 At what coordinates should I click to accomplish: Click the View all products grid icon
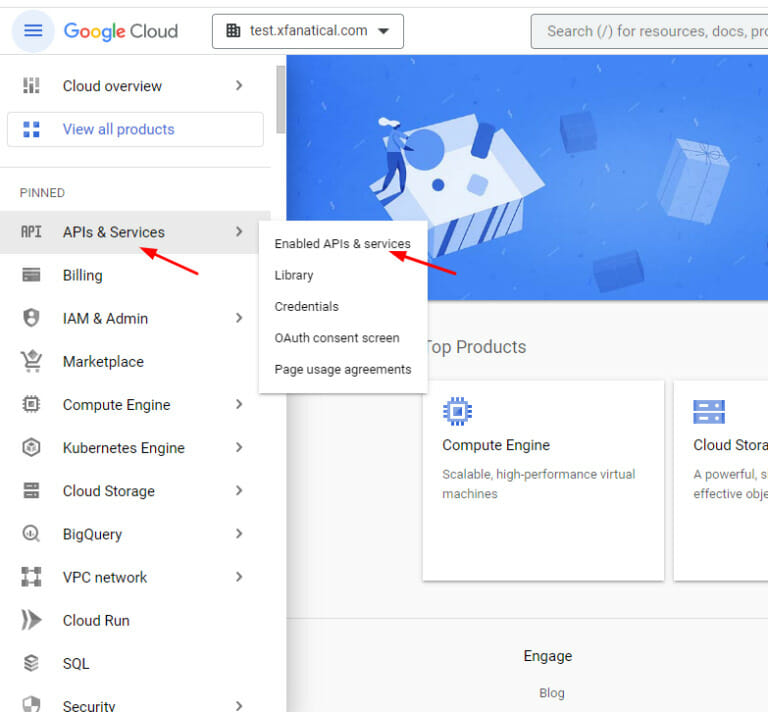[x=31, y=129]
